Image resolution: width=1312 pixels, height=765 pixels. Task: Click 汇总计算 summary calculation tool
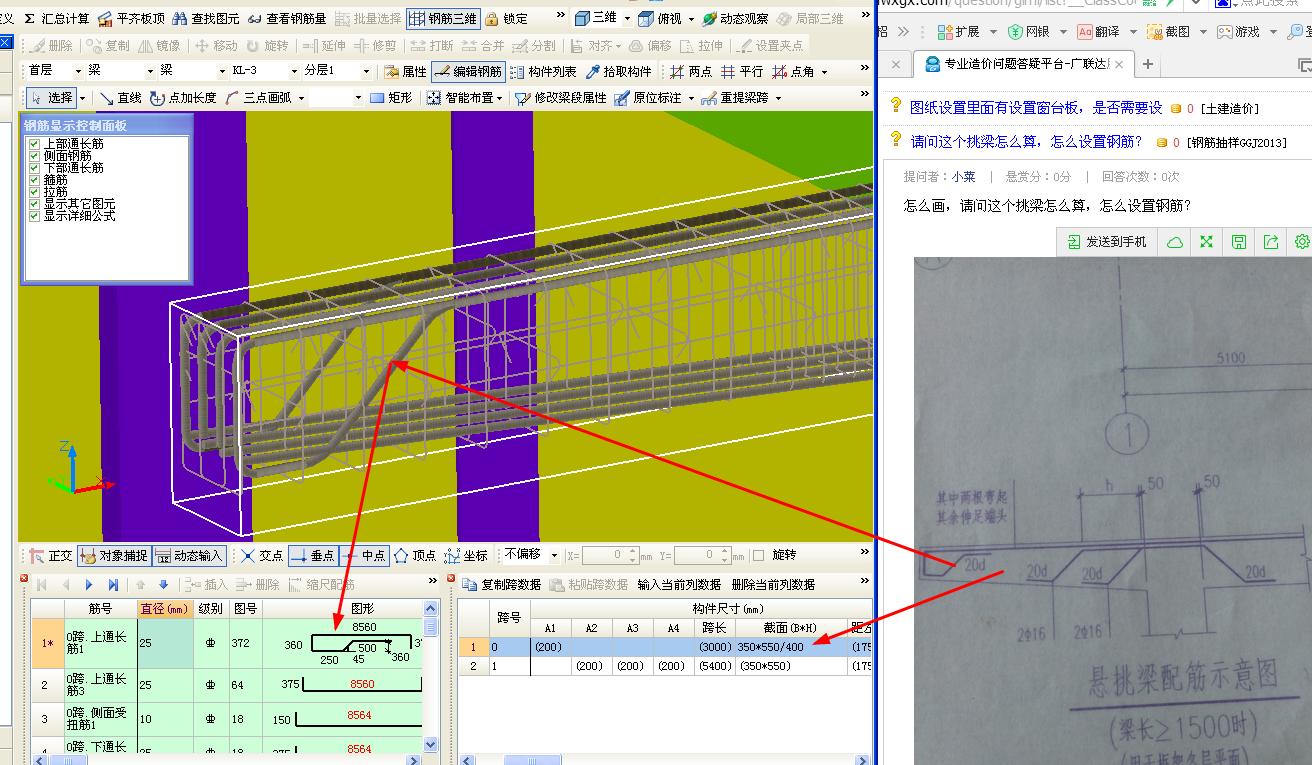pos(57,19)
